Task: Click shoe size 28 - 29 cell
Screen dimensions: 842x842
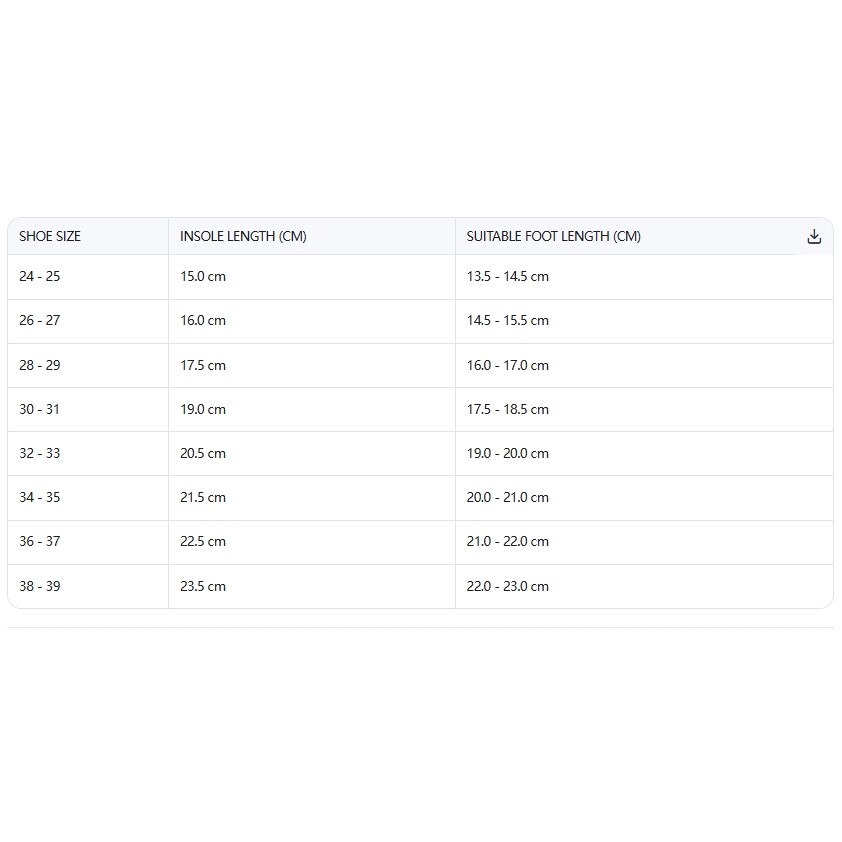Action: [88, 366]
